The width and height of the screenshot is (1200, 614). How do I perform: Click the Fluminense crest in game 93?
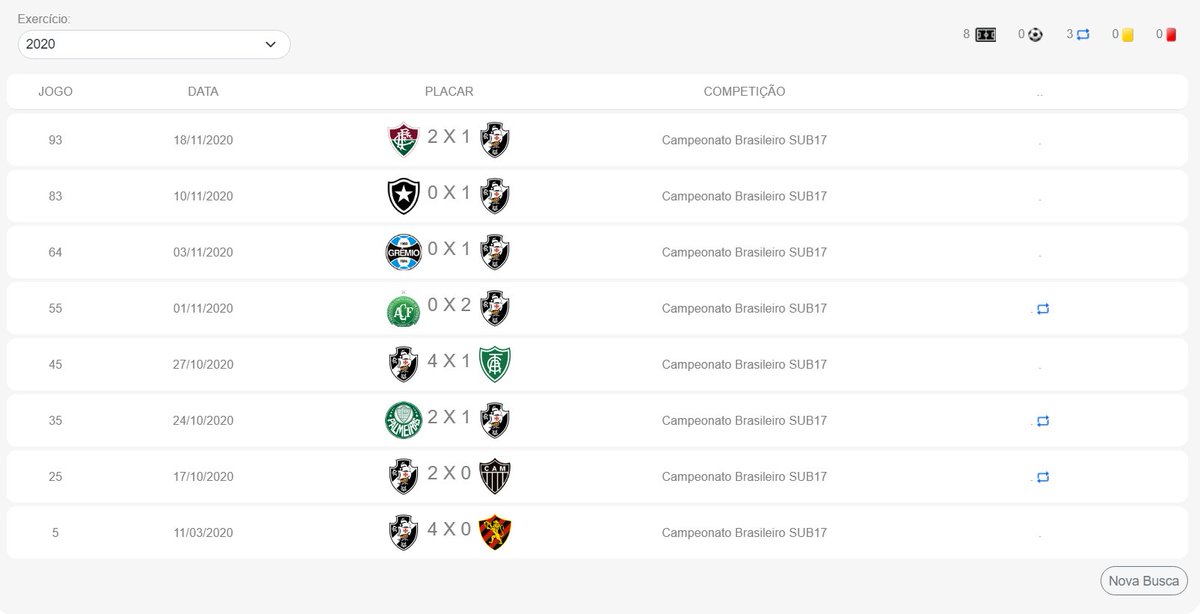(404, 140)
